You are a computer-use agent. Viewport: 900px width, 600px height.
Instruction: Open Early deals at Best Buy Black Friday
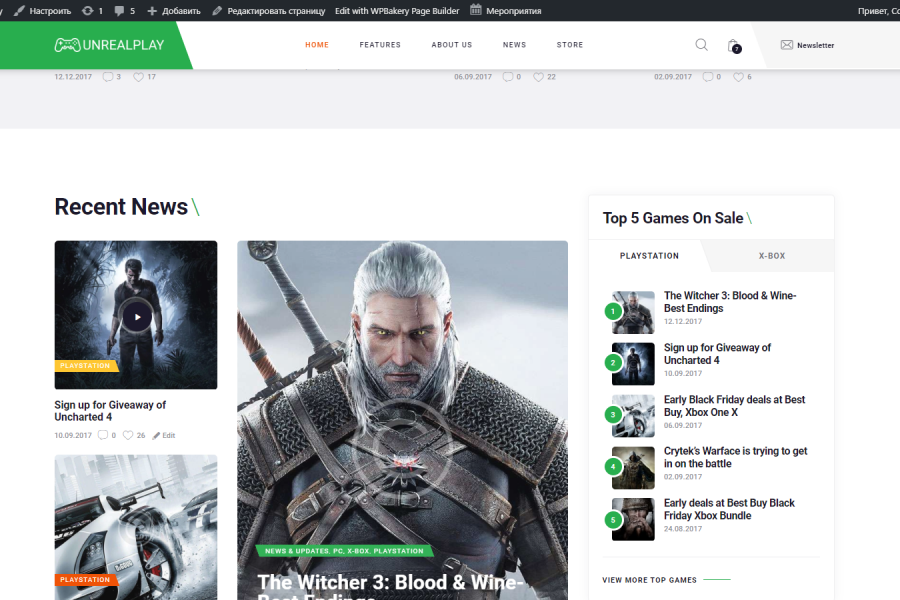[x=729, y=509]
